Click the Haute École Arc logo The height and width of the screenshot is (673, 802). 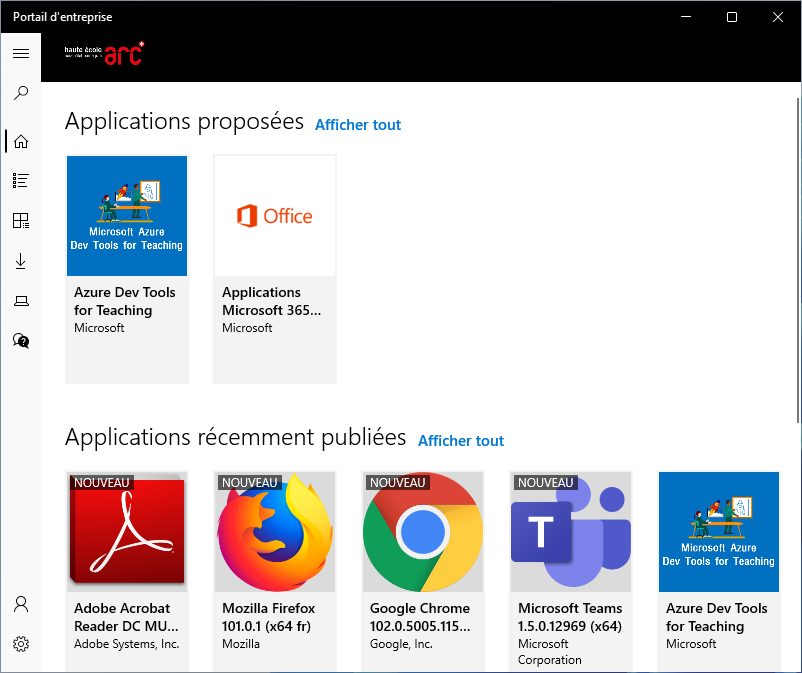tap(104, 54)
